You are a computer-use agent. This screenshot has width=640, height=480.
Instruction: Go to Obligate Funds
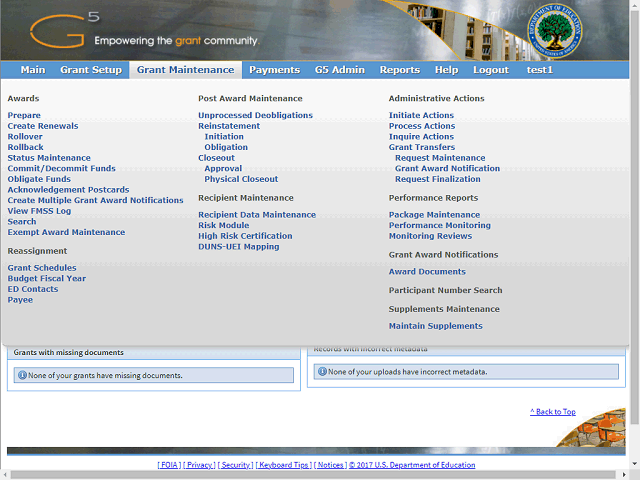click(x=39, y=179)
